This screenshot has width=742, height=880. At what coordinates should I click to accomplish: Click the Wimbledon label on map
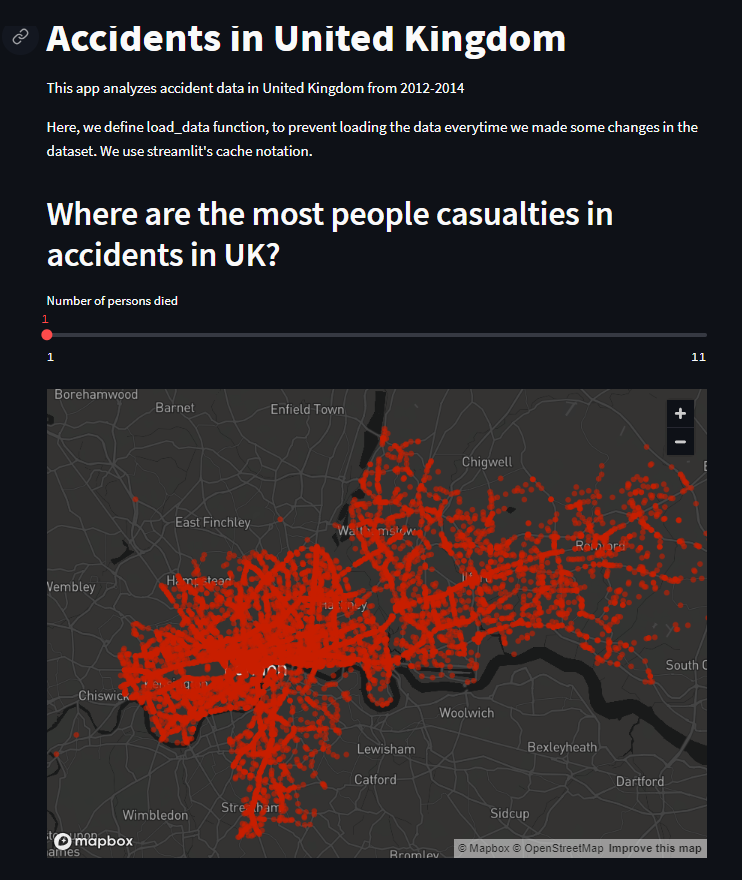pyautogui.click(x=155, y=815)
